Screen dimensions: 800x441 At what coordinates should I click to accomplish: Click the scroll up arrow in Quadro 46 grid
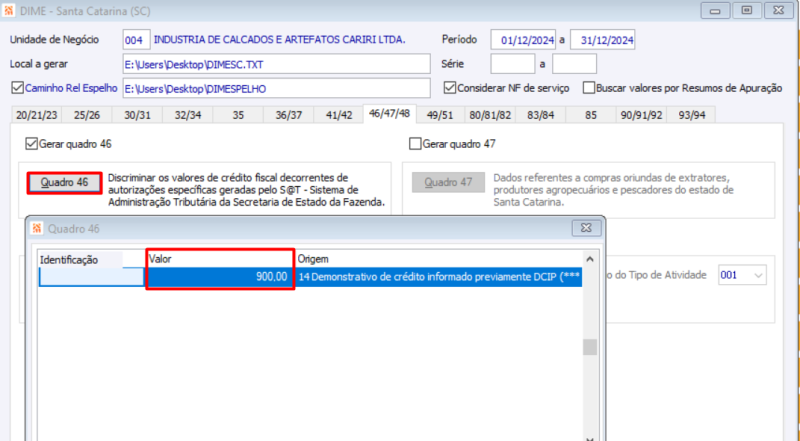click(590, 259)
